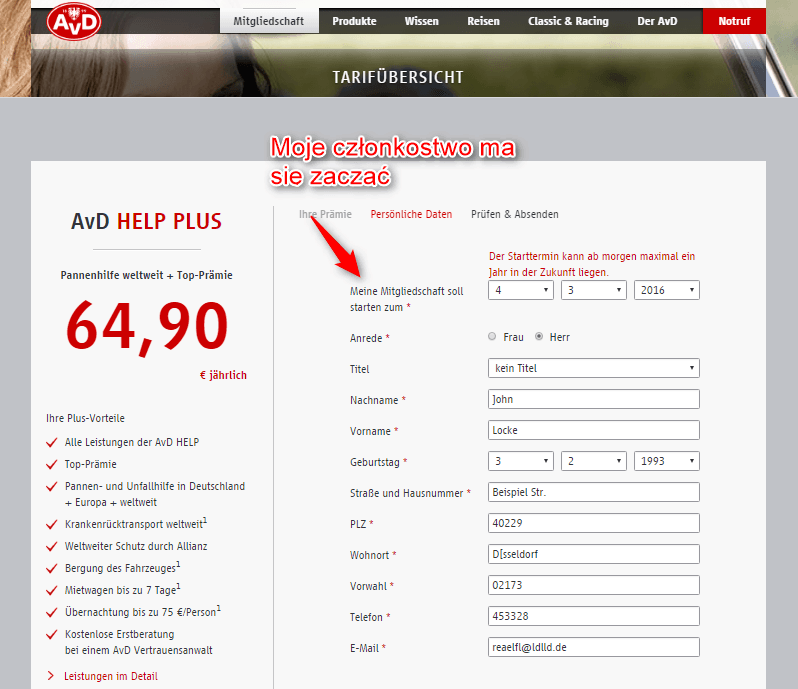Click the TARIFÜBERSICHT banner heading

(398, 77)
